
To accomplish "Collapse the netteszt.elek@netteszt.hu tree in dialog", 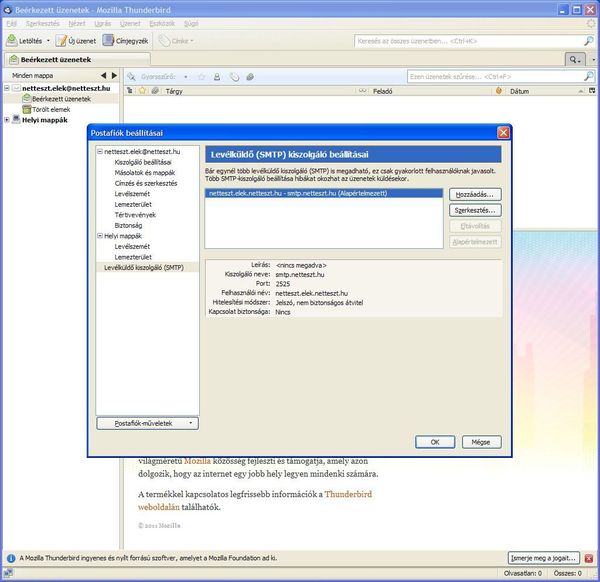I will pos(99,151).
